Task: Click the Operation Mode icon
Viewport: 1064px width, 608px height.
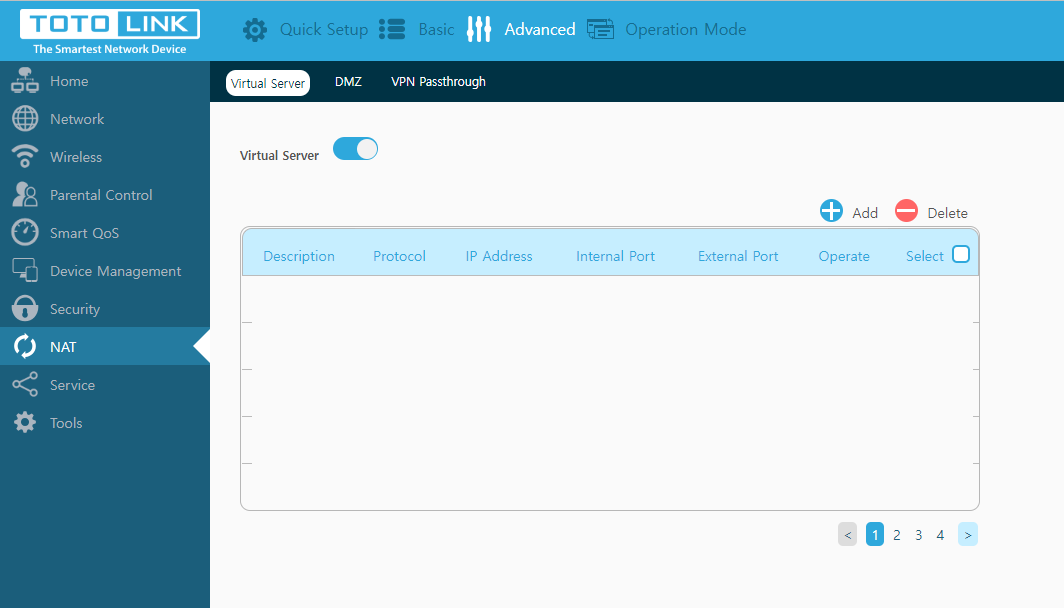Action: 601,30
